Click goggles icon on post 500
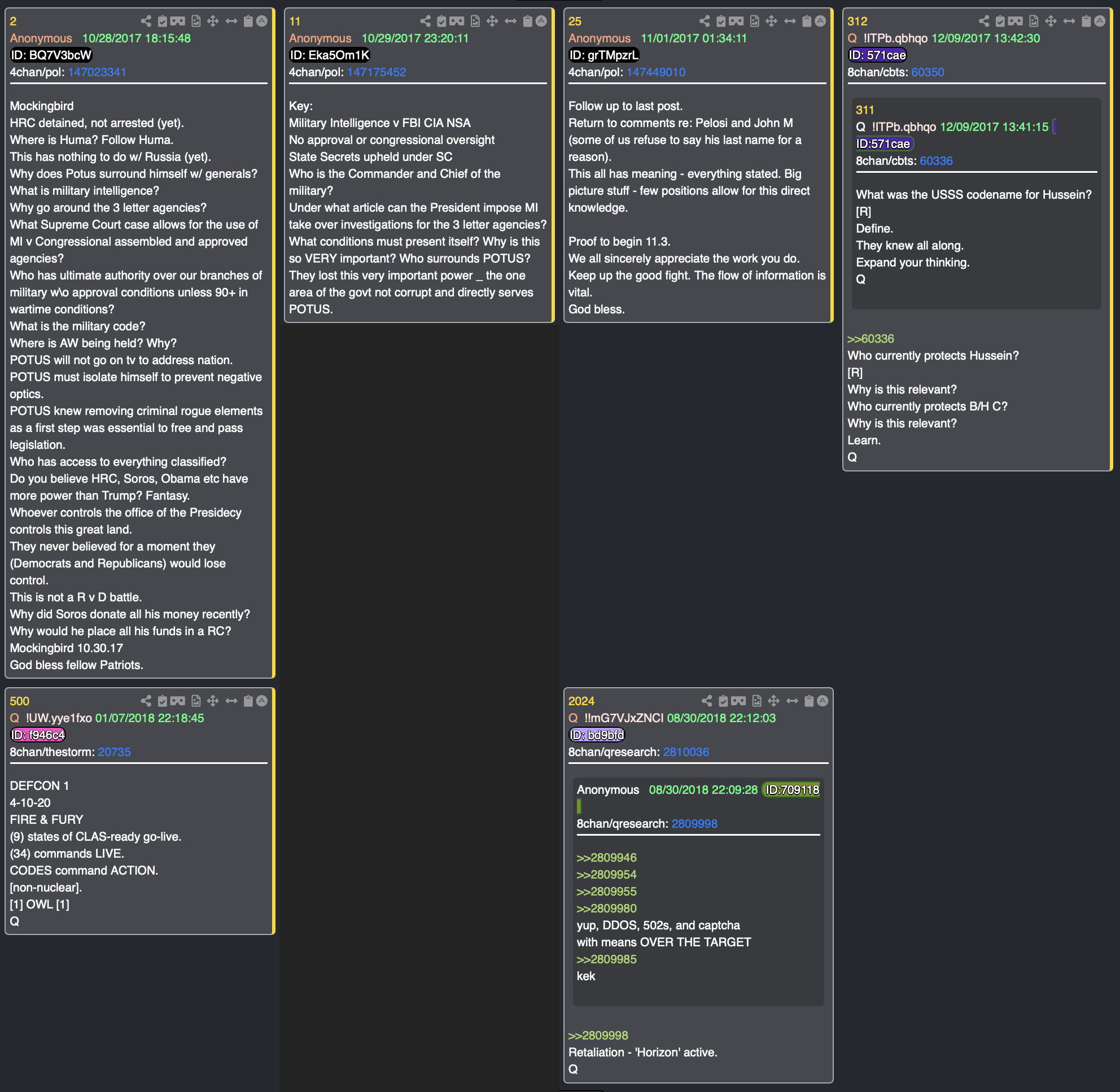This screenshot has height=1092, width=1120. click(178, 701)
